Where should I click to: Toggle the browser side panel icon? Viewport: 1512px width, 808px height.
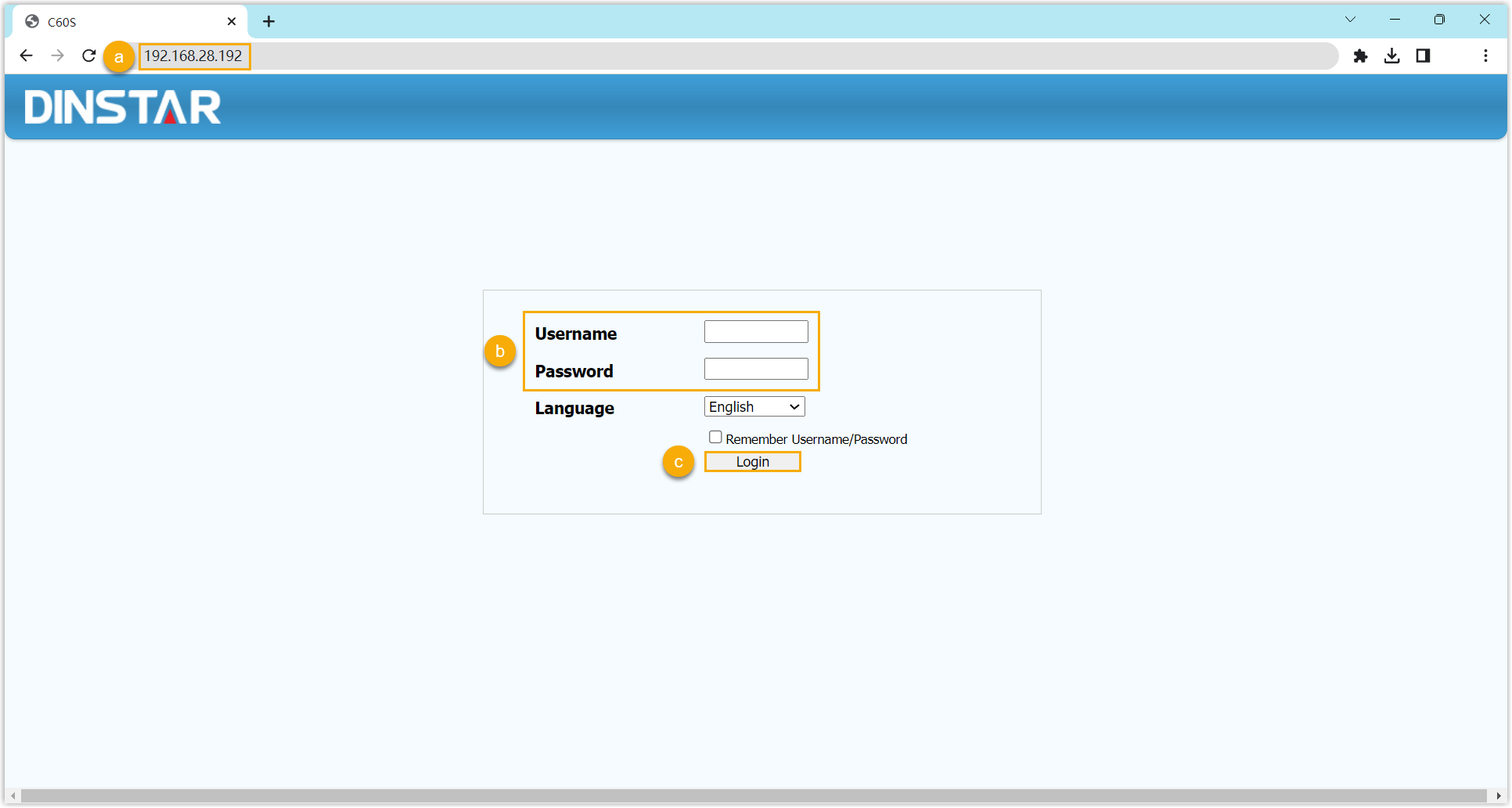[1423, 56]
